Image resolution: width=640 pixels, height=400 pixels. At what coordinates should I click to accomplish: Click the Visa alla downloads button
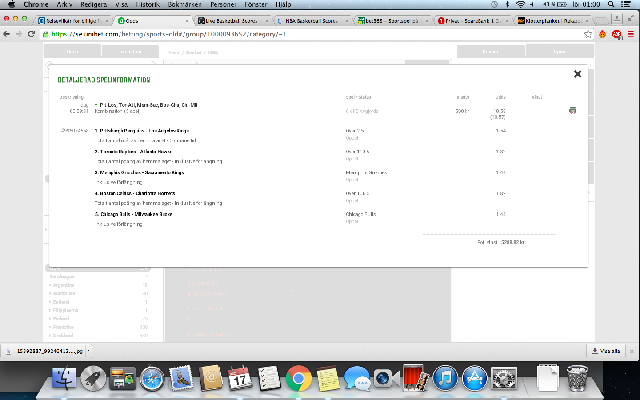pos(606,351)
